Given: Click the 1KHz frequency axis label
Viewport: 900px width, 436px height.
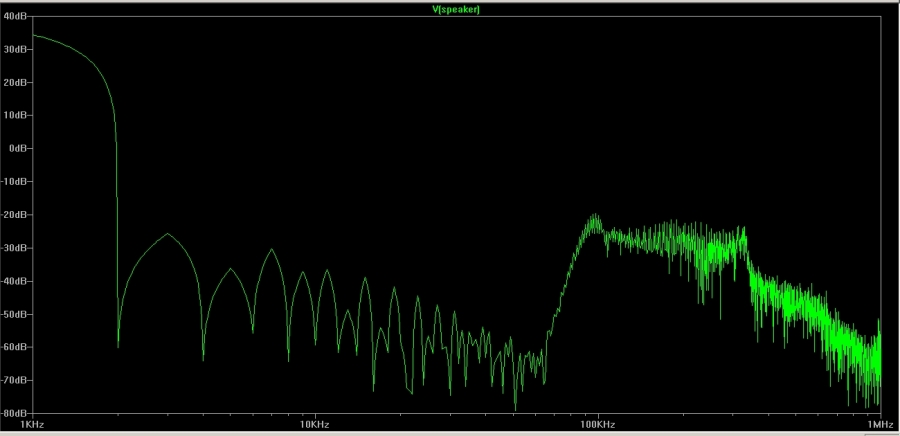Looking at the screenshot, I should click(x=33, y=425).
